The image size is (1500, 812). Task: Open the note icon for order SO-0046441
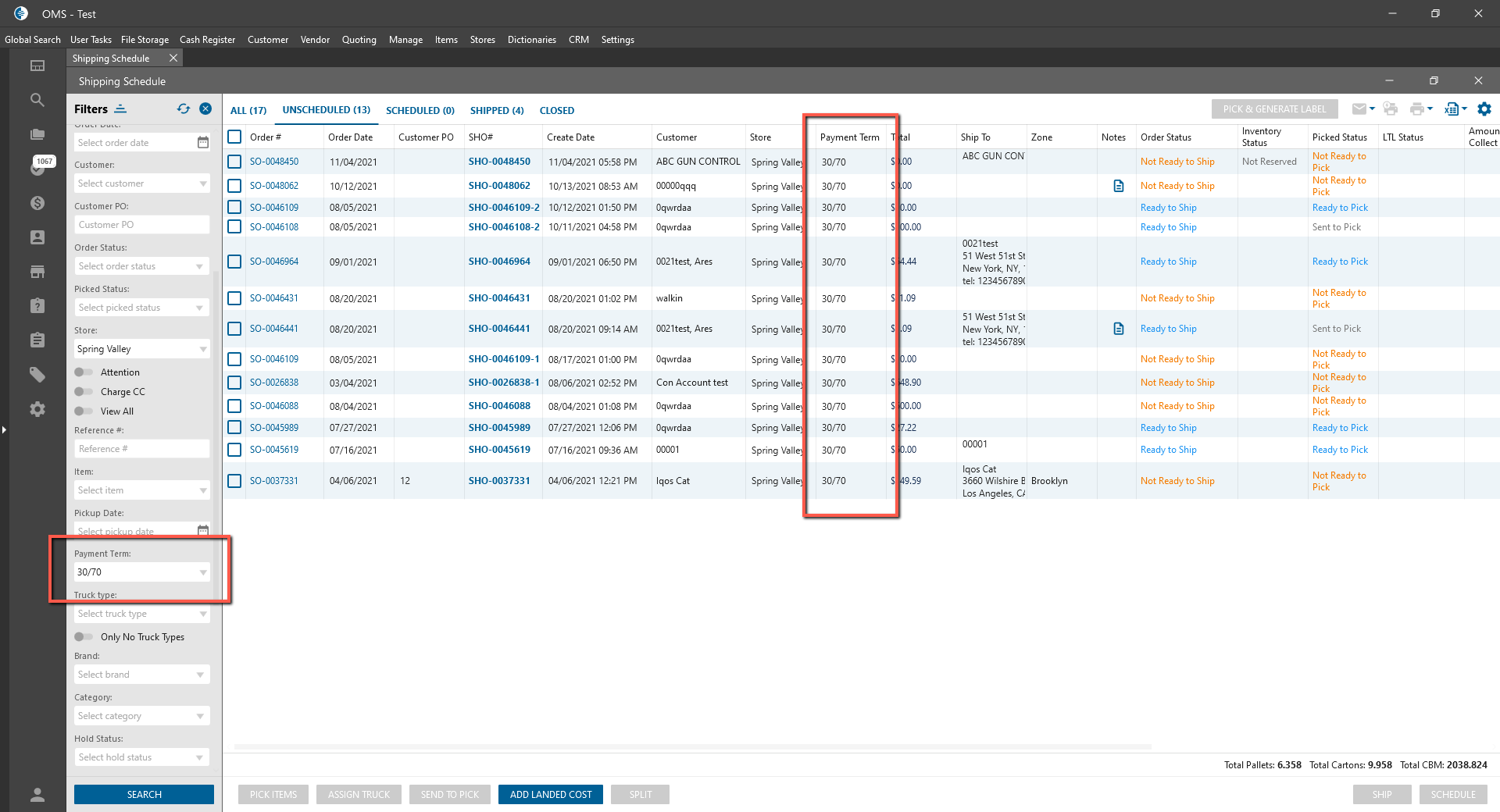point(1119,329)
